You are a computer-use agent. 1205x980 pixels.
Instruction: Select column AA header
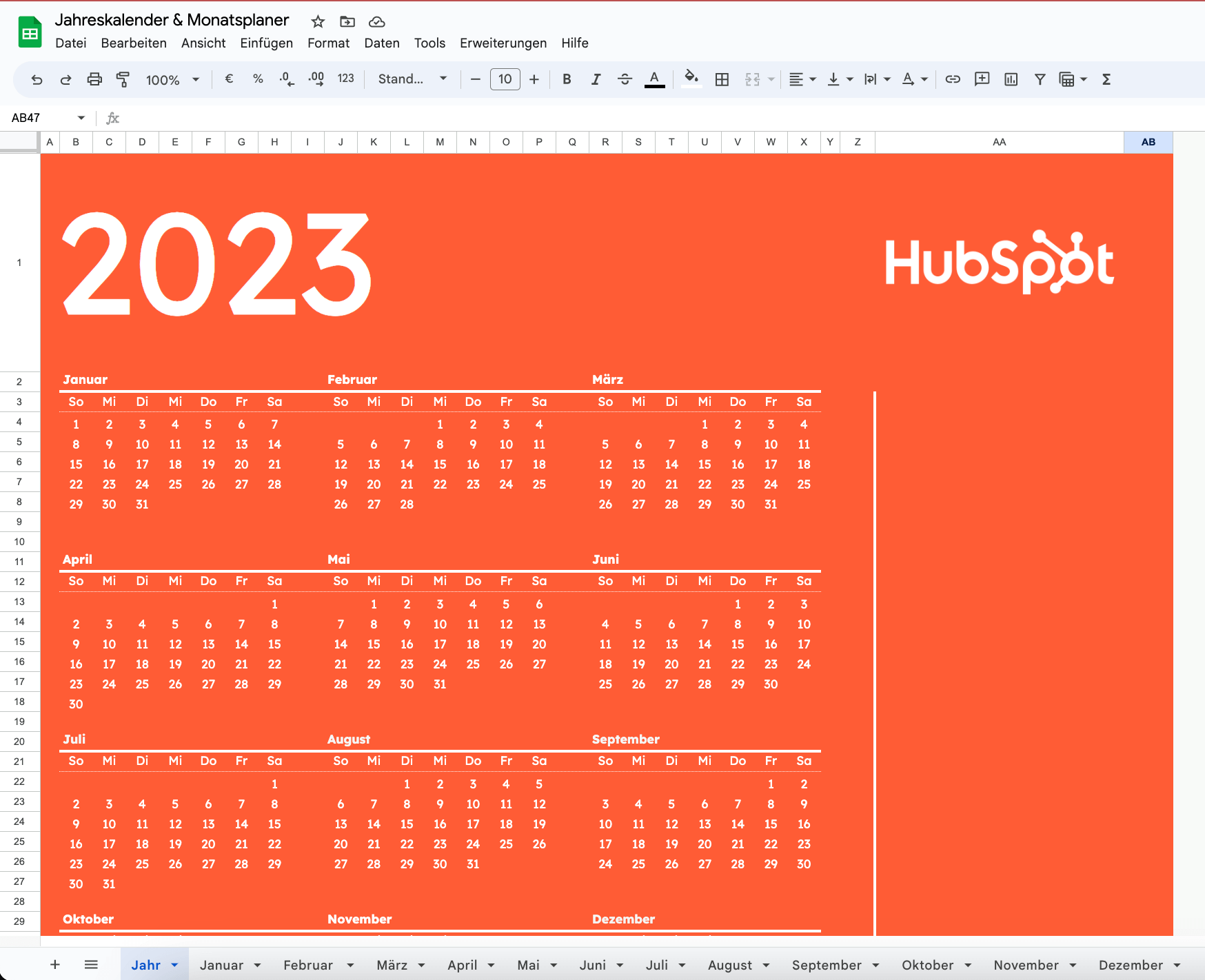click(x=999, y=142)
